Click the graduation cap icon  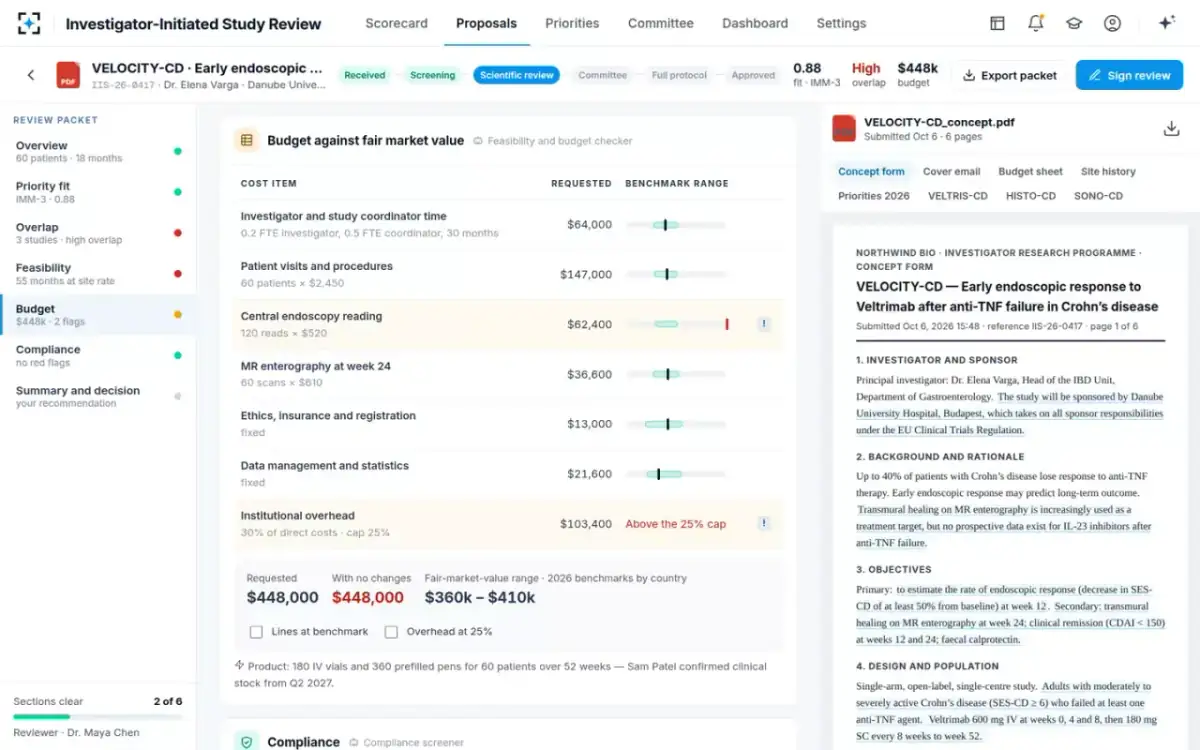pos(1074,23)
